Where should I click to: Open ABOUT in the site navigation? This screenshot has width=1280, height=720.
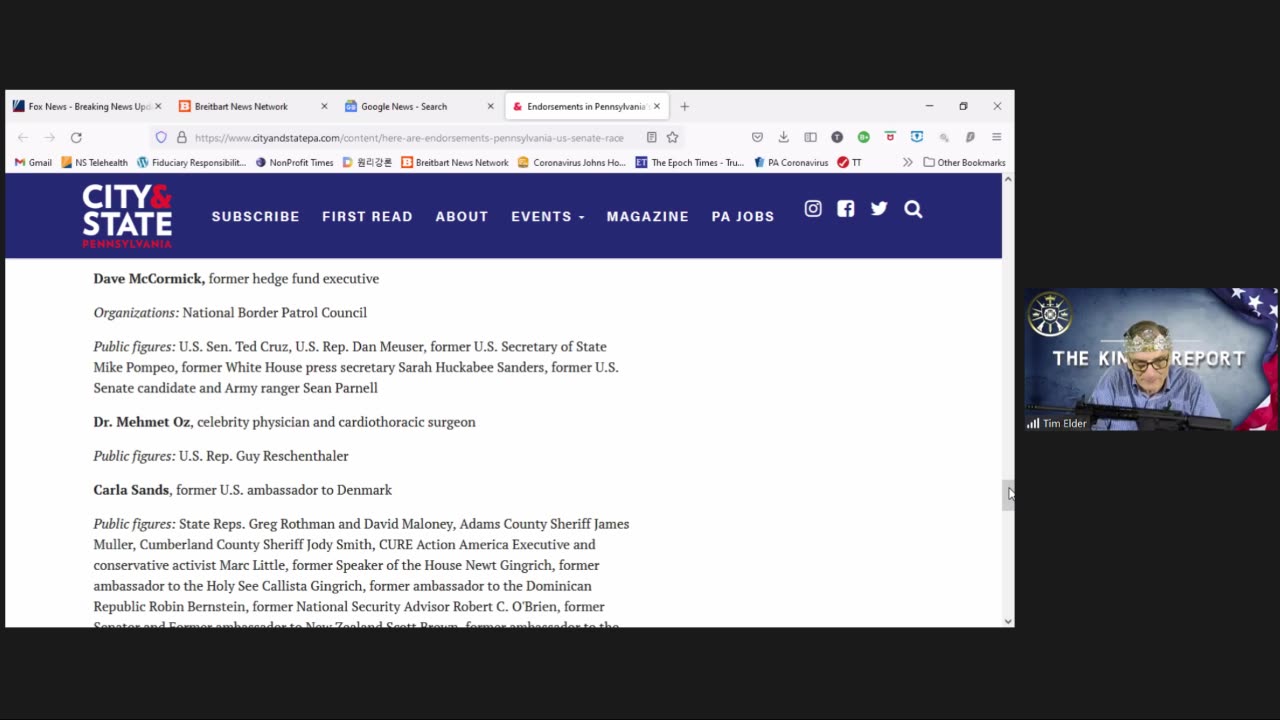(x=462, y=216)
